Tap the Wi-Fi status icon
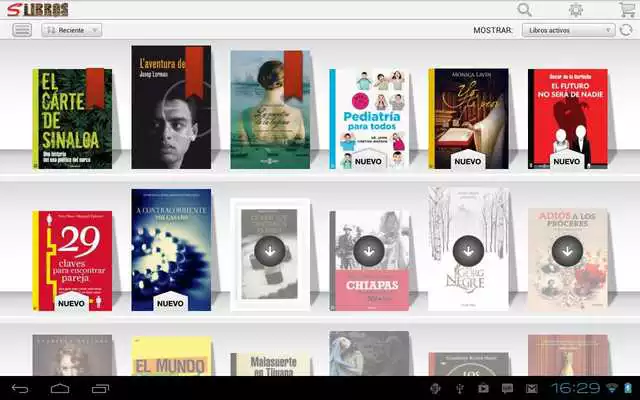The image size is (640, 400). coord(612,388)
